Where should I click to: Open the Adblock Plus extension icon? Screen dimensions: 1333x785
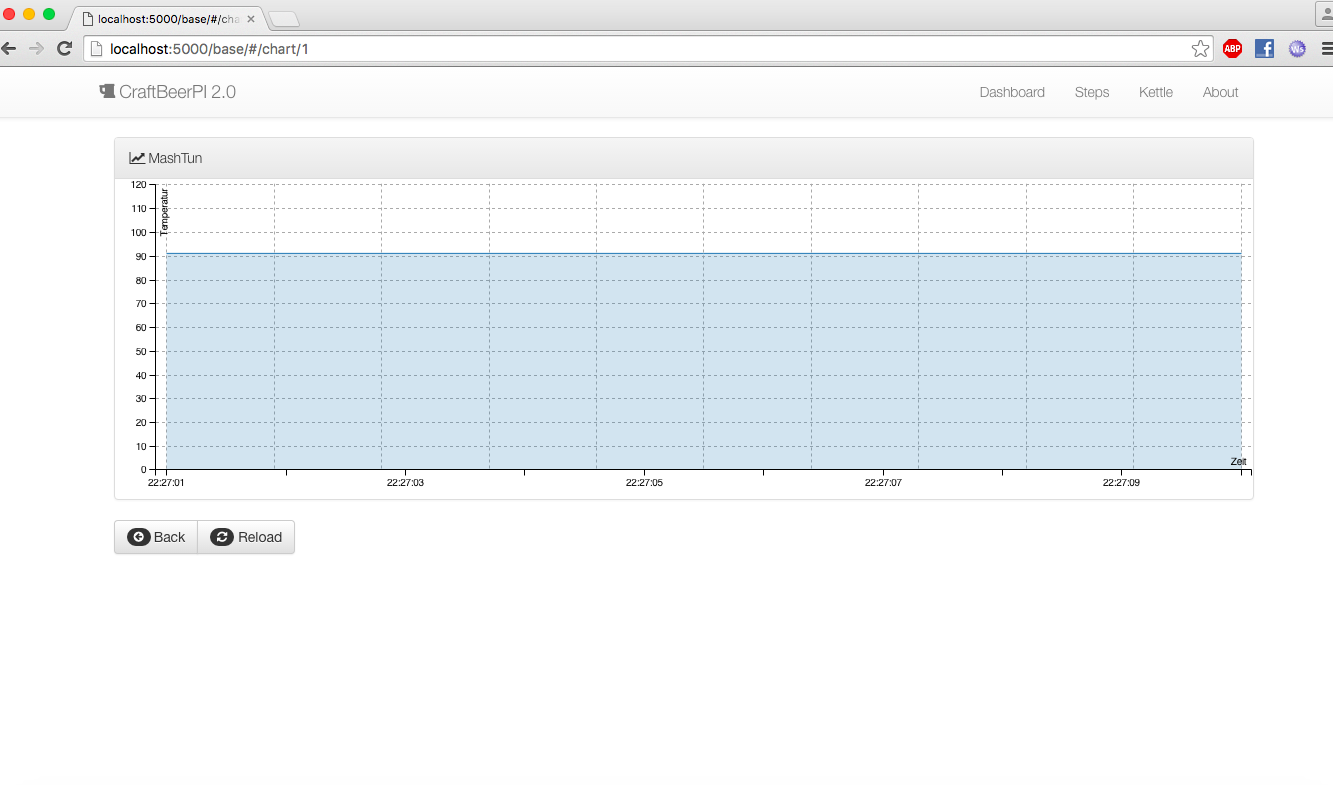(1232, 49)
